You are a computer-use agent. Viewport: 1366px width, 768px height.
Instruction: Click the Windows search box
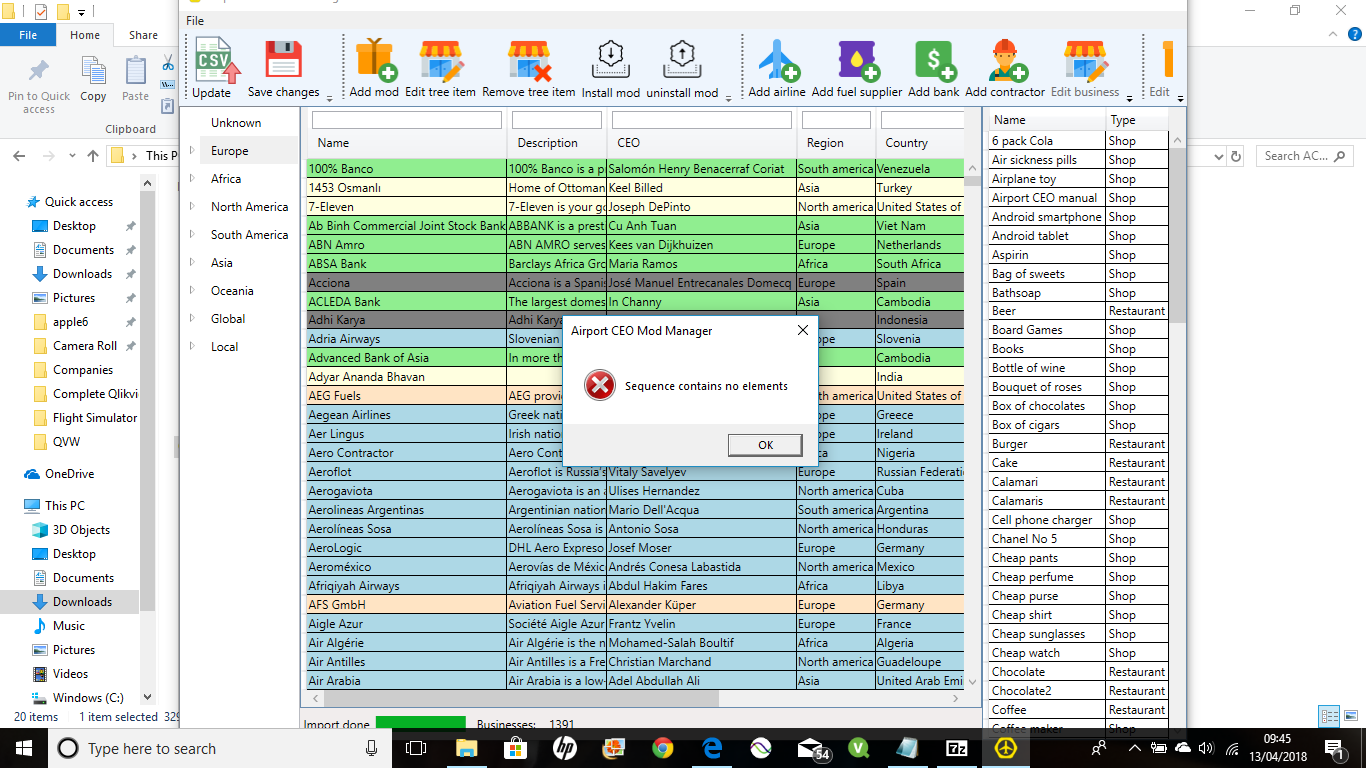[x=220, y=748]
